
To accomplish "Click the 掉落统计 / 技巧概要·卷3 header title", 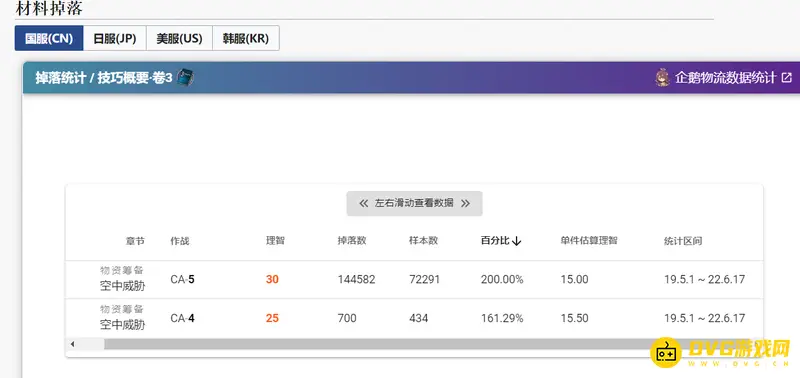I will (x=104, y=78).
